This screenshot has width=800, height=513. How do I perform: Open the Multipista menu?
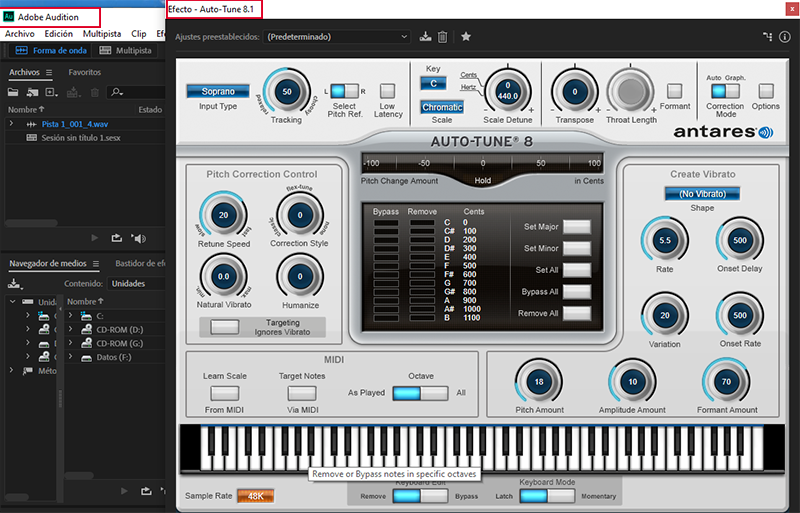[102, 34]
